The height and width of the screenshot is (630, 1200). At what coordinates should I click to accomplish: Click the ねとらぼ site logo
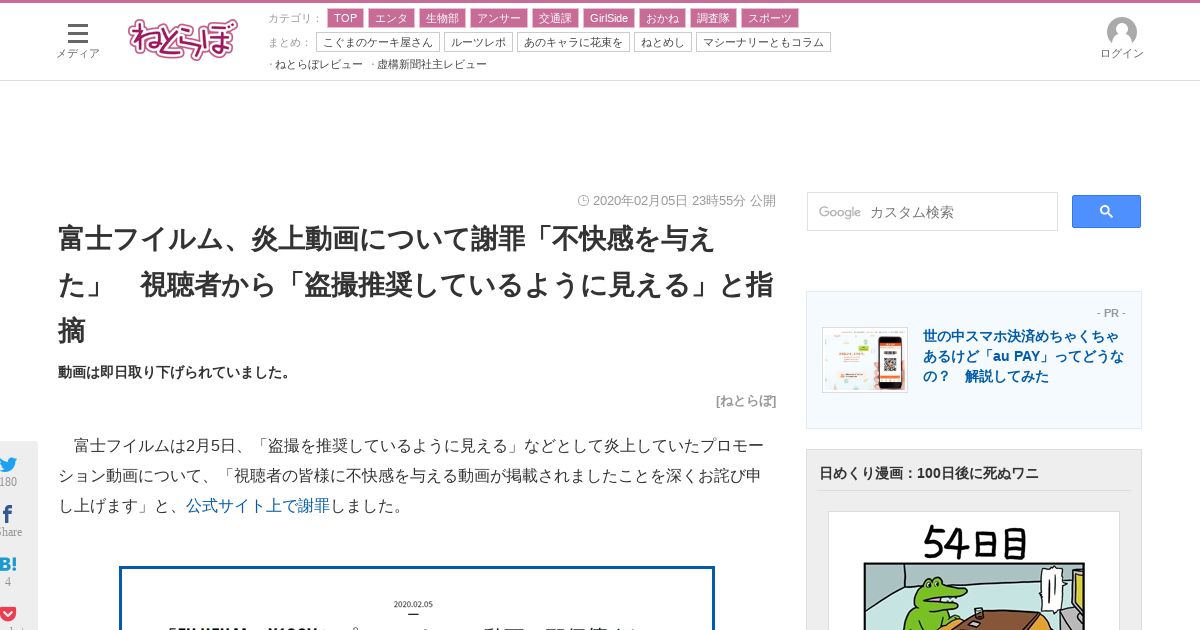[182, 39]
